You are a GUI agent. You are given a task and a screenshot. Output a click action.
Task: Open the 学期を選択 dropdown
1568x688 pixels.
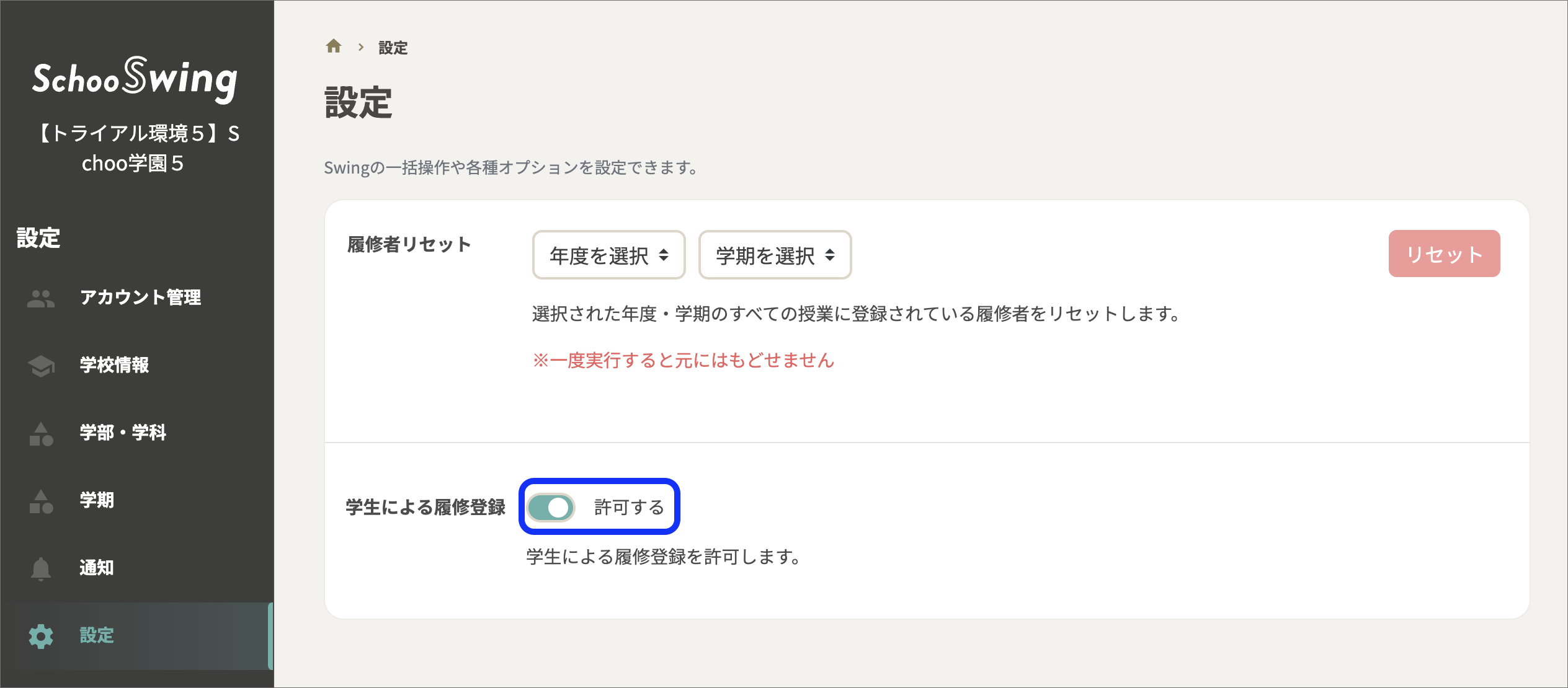coord(775,255)
